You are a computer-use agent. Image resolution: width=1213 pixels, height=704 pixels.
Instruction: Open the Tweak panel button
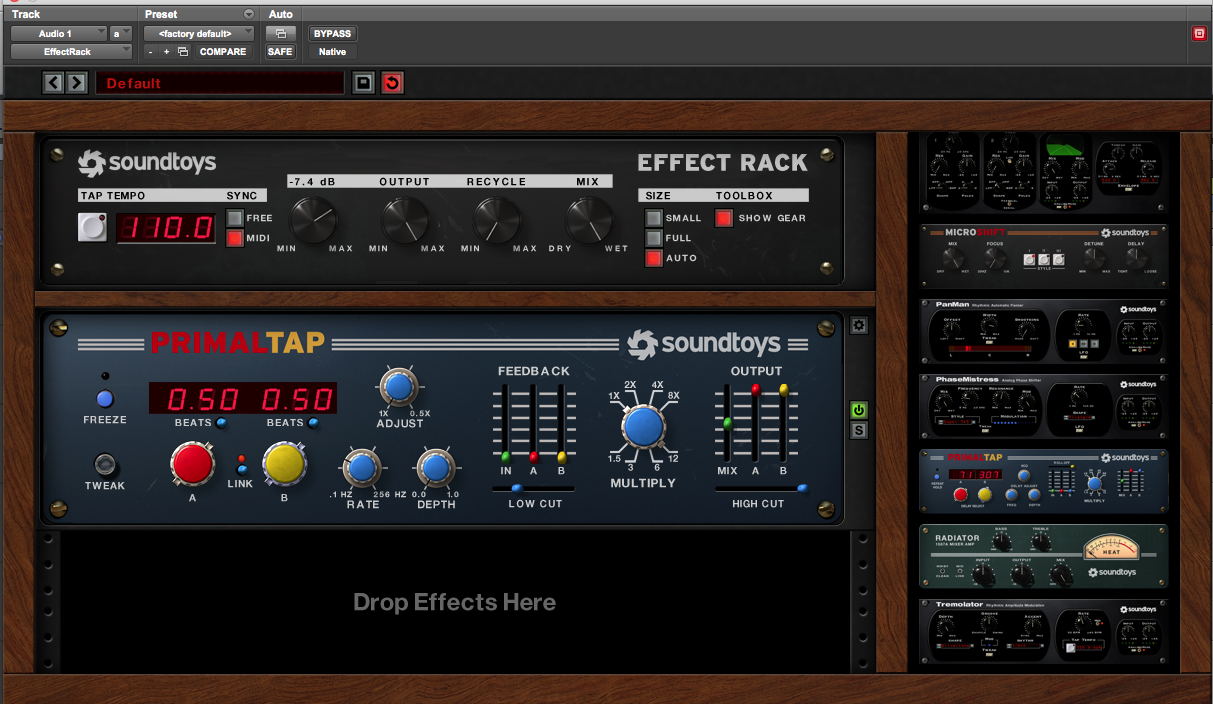[x=105, y=465]
